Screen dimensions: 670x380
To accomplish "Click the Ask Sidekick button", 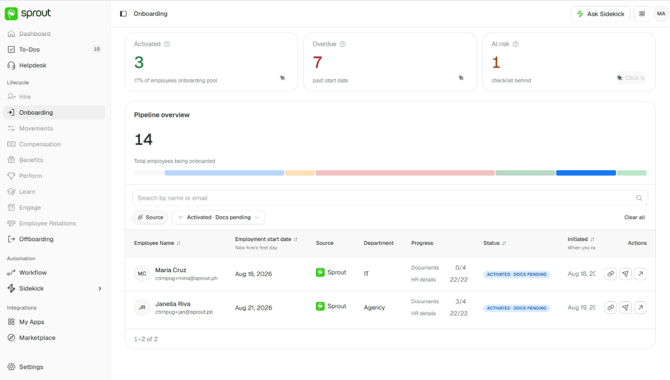I will pos(600,14).
